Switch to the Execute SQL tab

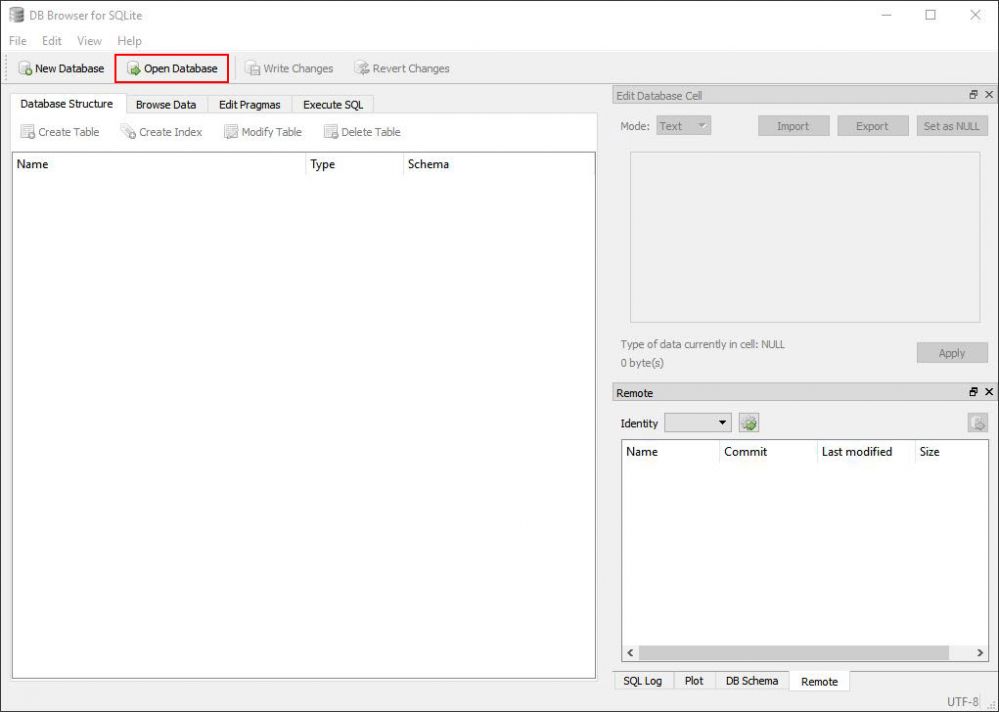[333, 104]
